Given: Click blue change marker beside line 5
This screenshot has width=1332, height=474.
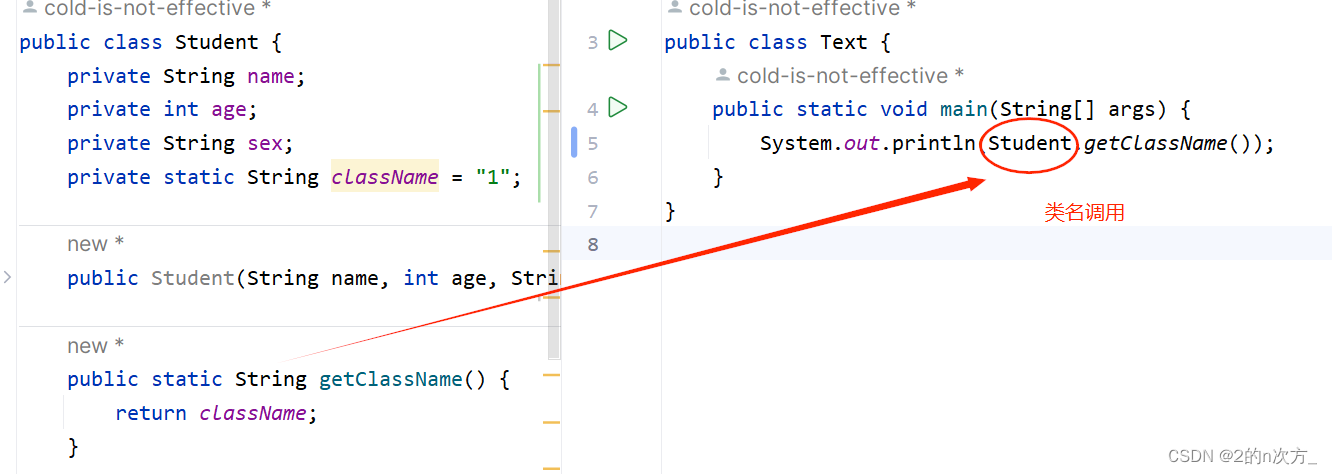Looking at the screenshot, I should pyautogui.click(x=574, y=142).
